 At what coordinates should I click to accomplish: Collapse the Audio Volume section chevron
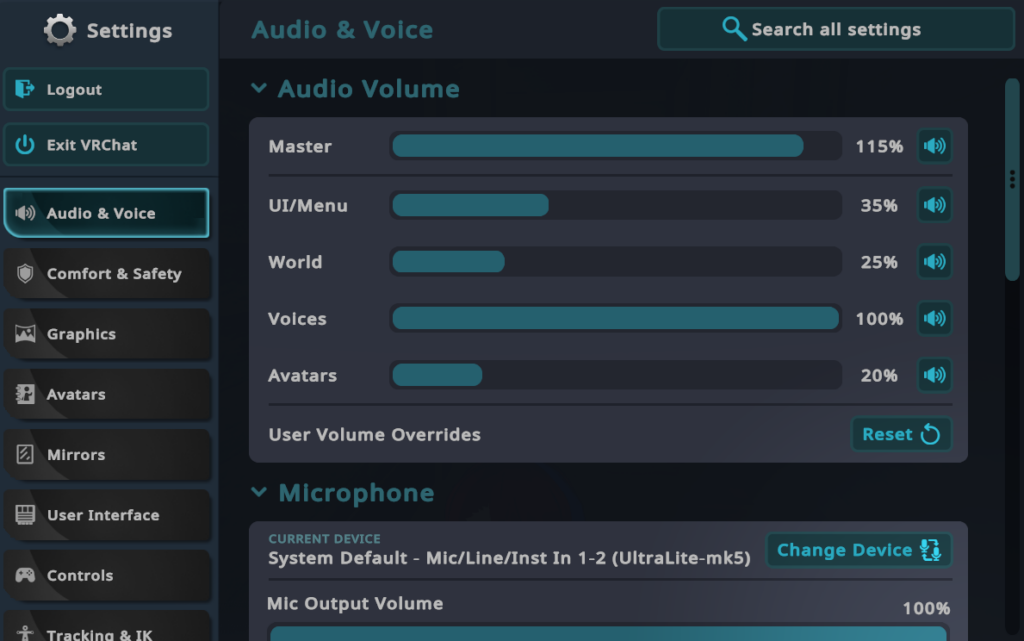(259, 87)
